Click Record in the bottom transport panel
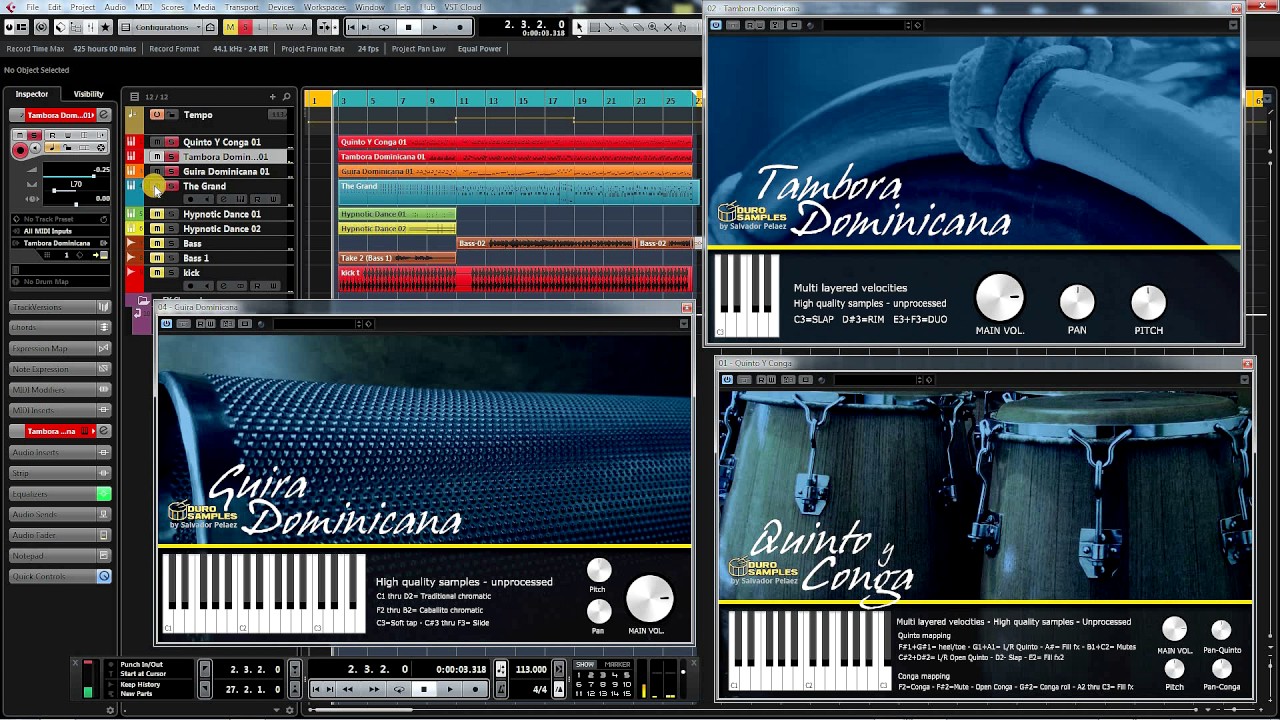The width and height of the screenshot is (1280, 720). click(x=476, y=689)
